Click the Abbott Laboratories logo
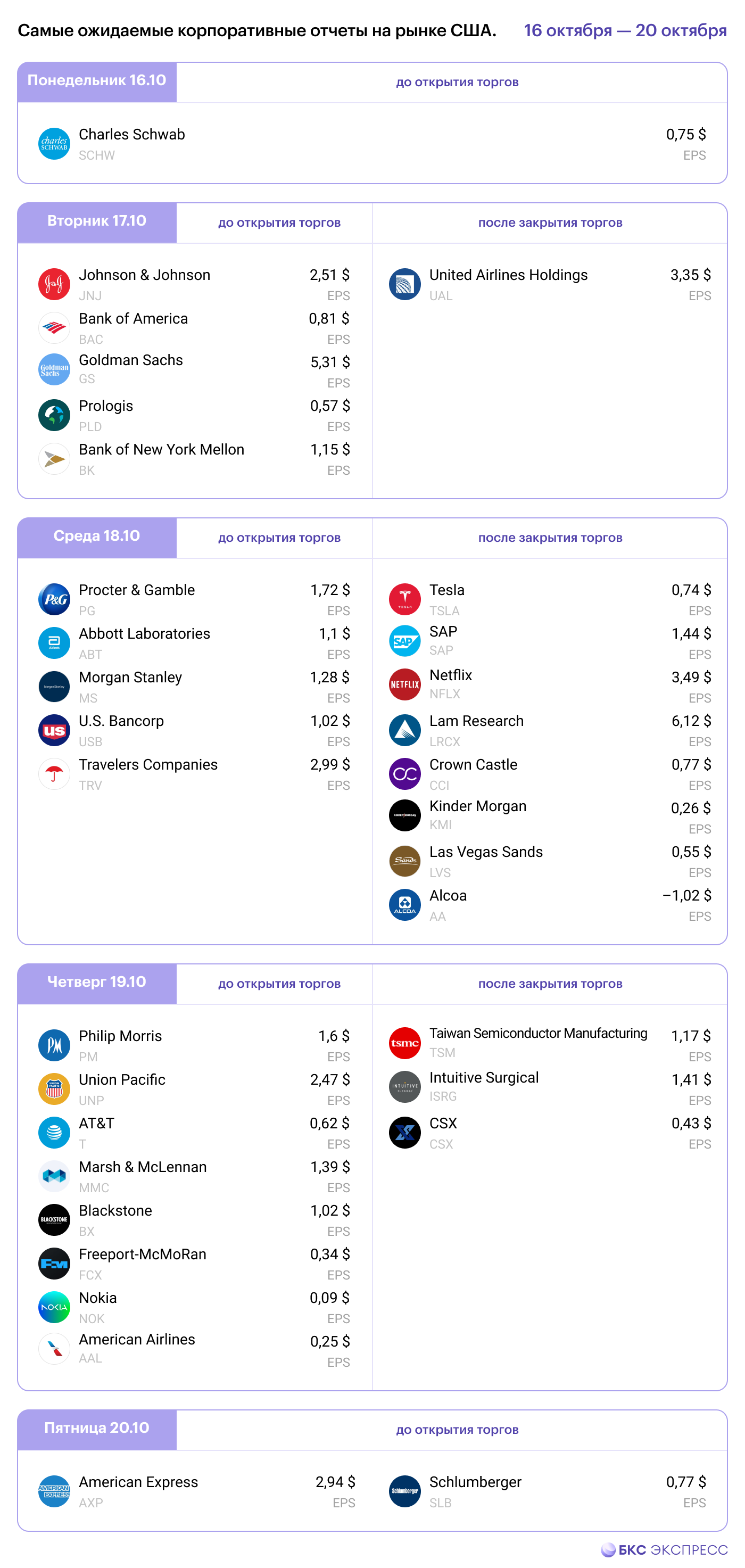This screenshot has width=745, height=1568. coord(54,643)
